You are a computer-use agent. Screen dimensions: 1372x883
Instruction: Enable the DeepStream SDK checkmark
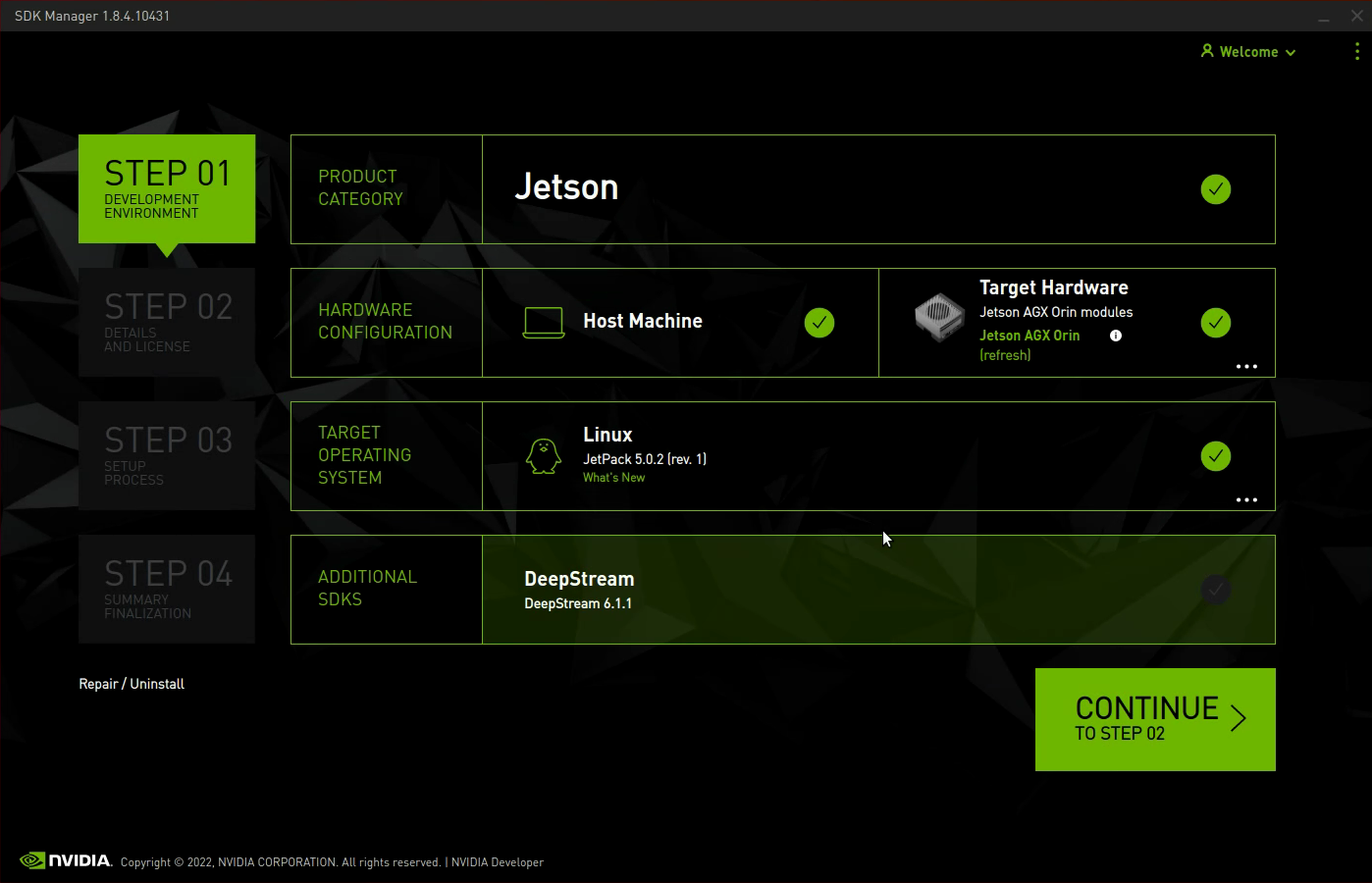1216,590
